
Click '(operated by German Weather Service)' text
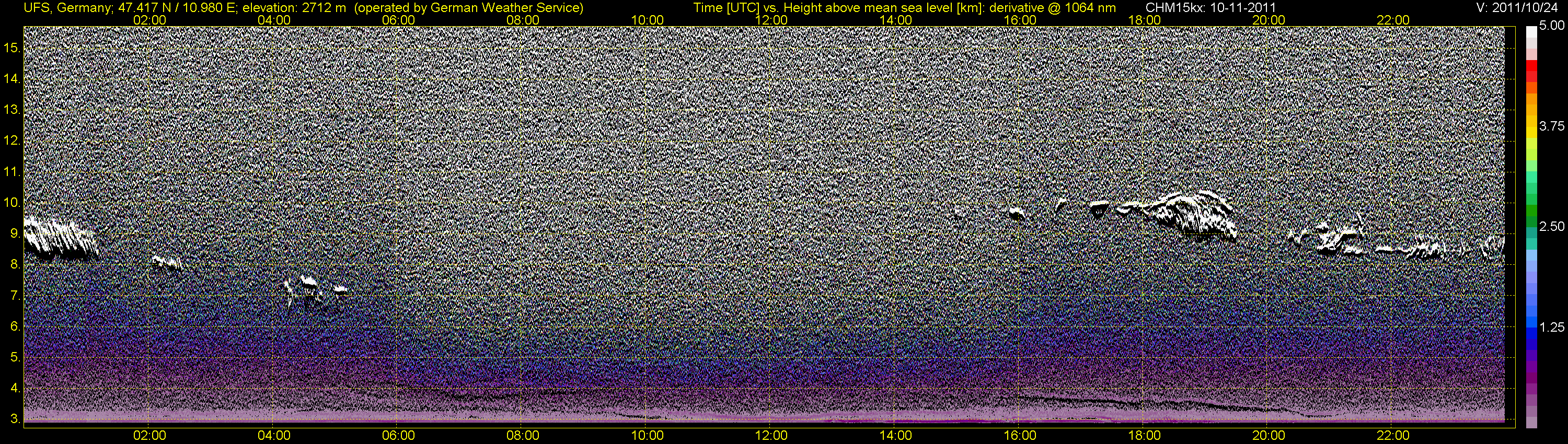(x=468, y=8)
